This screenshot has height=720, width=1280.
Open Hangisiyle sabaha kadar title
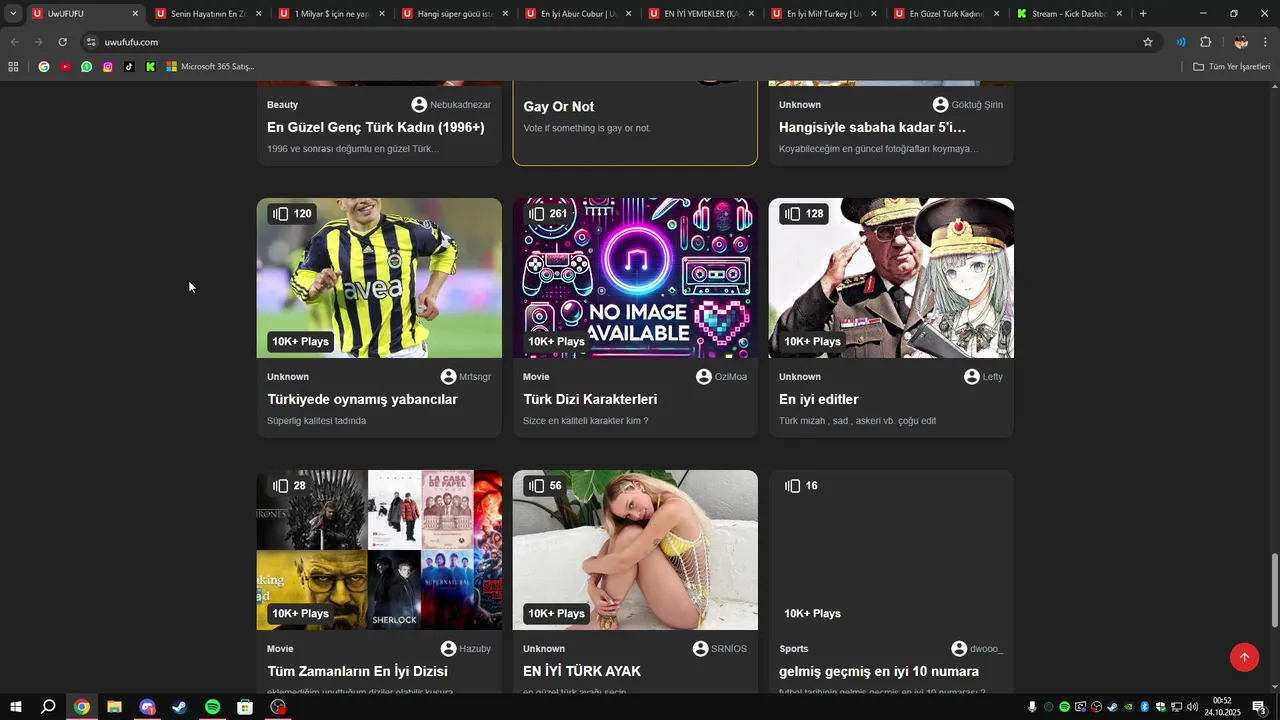coord(873,127)
